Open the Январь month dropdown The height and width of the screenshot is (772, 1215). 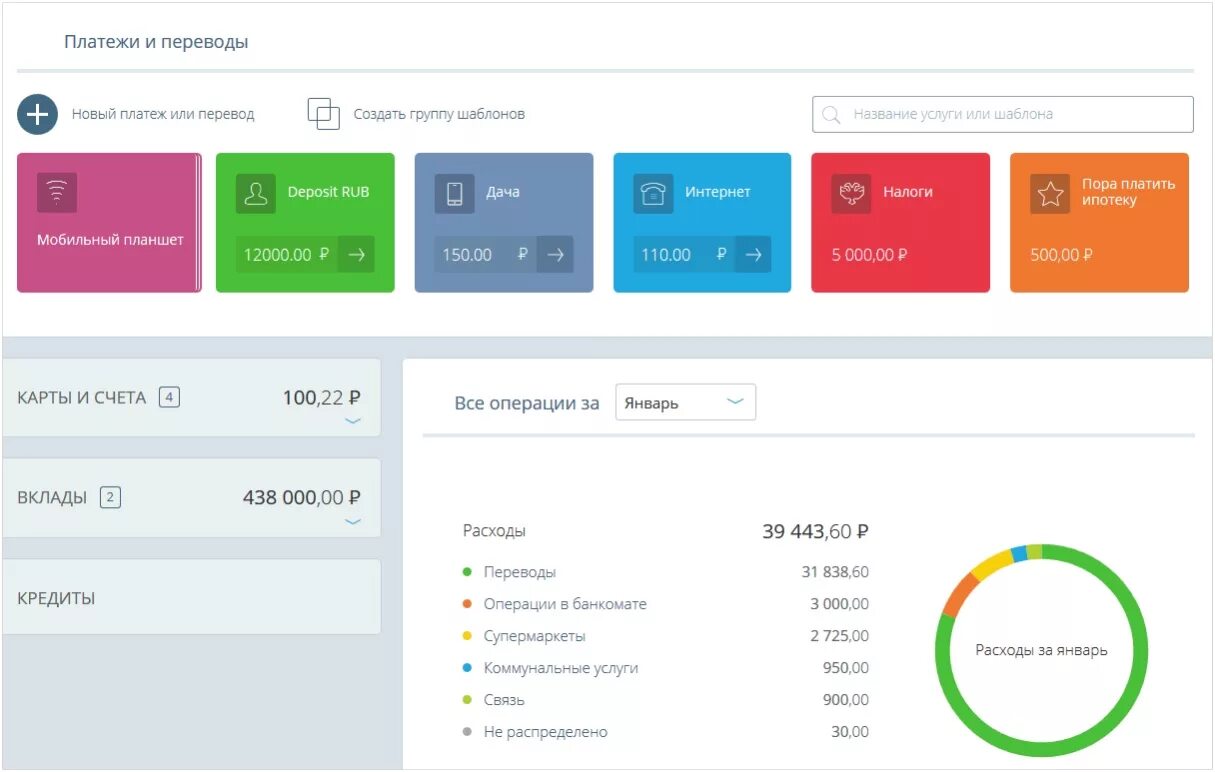pos(685,402)
